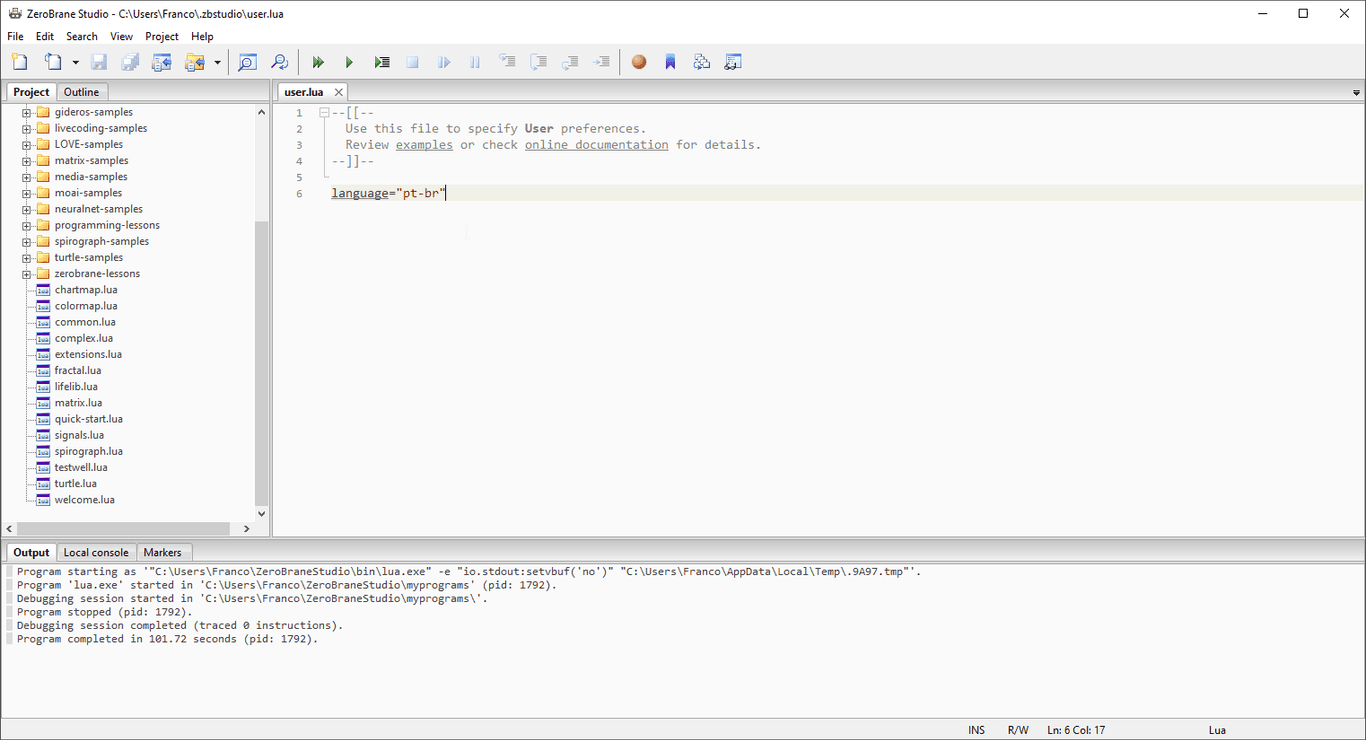
Task: Toggle a breakpoint with the red dot icon
Action: 639,61
